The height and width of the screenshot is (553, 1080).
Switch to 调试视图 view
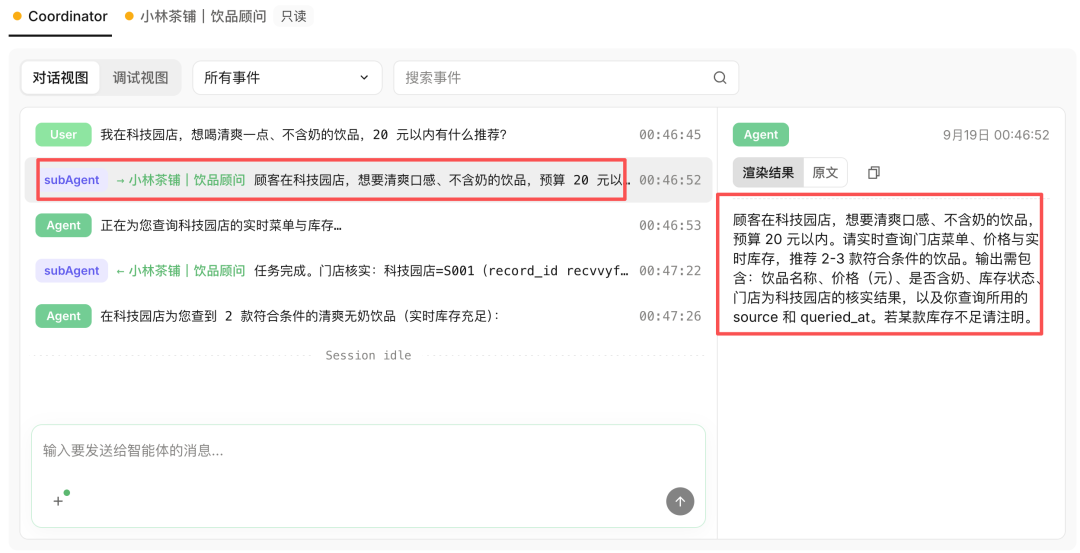tap(141, 78)
